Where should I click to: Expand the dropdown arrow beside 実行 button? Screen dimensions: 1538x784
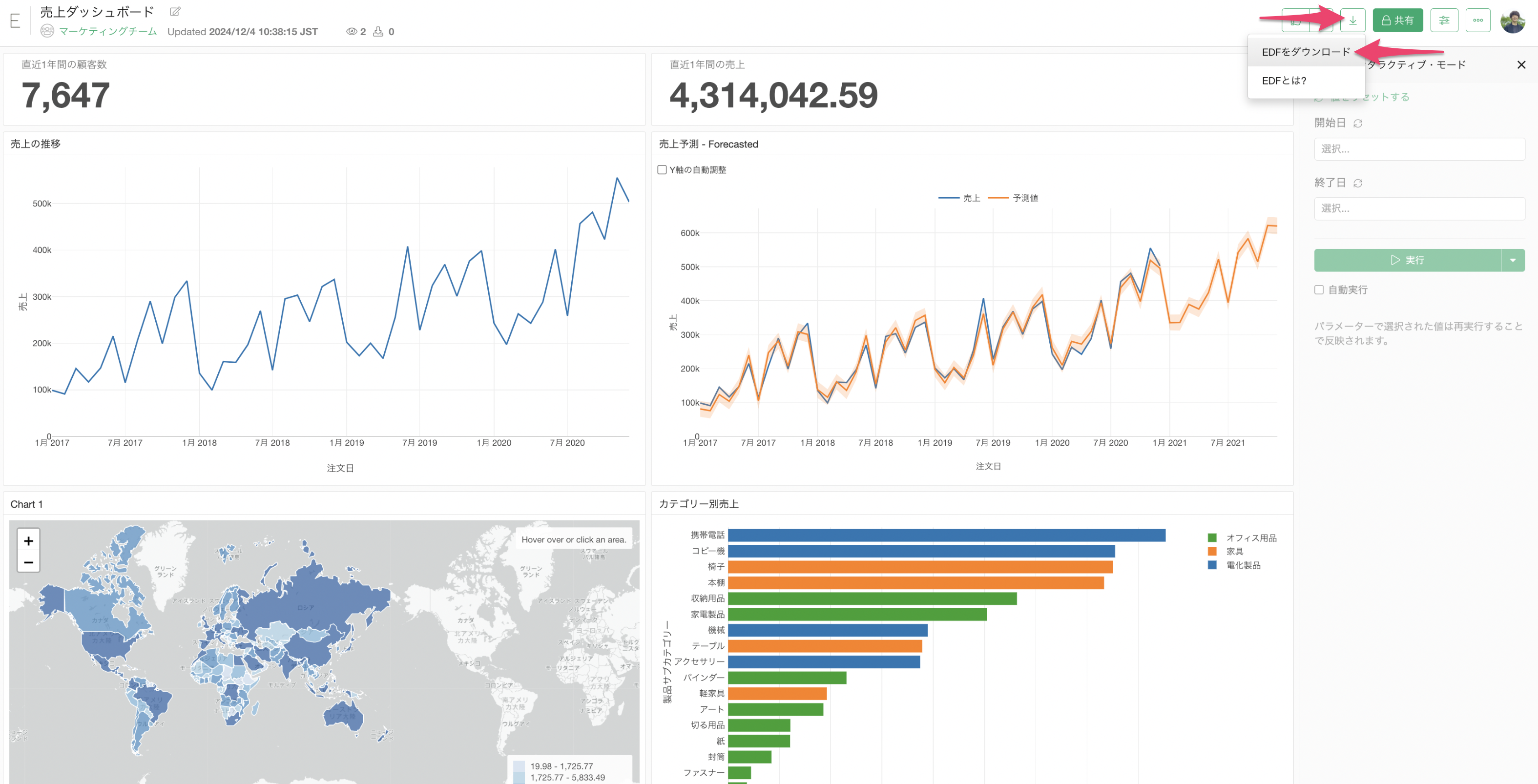coord(1512,260)
